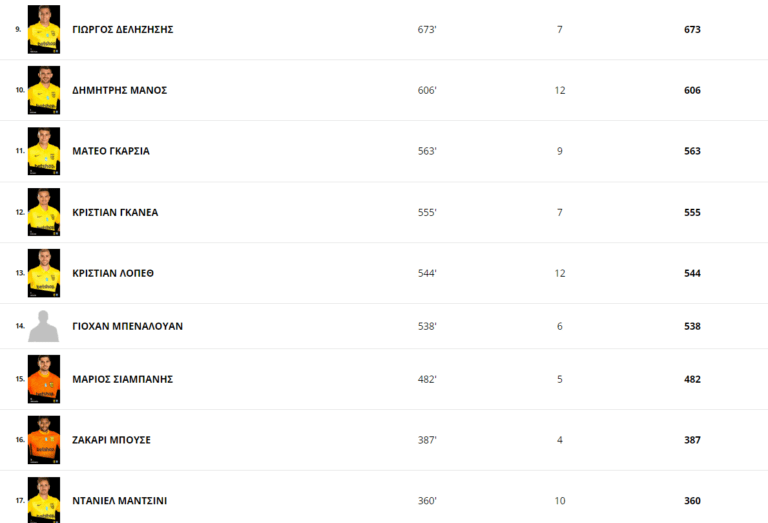This screenshot has width=768, height=523.
Task: Click Κρίστιαν Λόπεθ player photo
Action: [44, 273]
